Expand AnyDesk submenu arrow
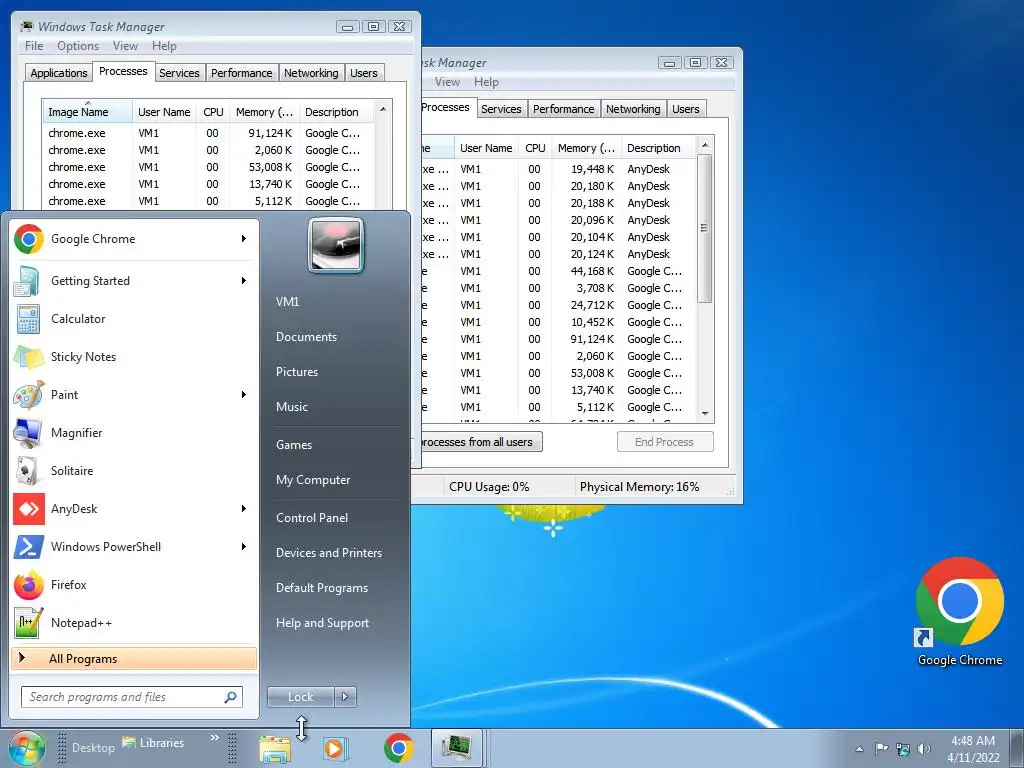Viewport: 1024px width, 768px height. [244, 509]
